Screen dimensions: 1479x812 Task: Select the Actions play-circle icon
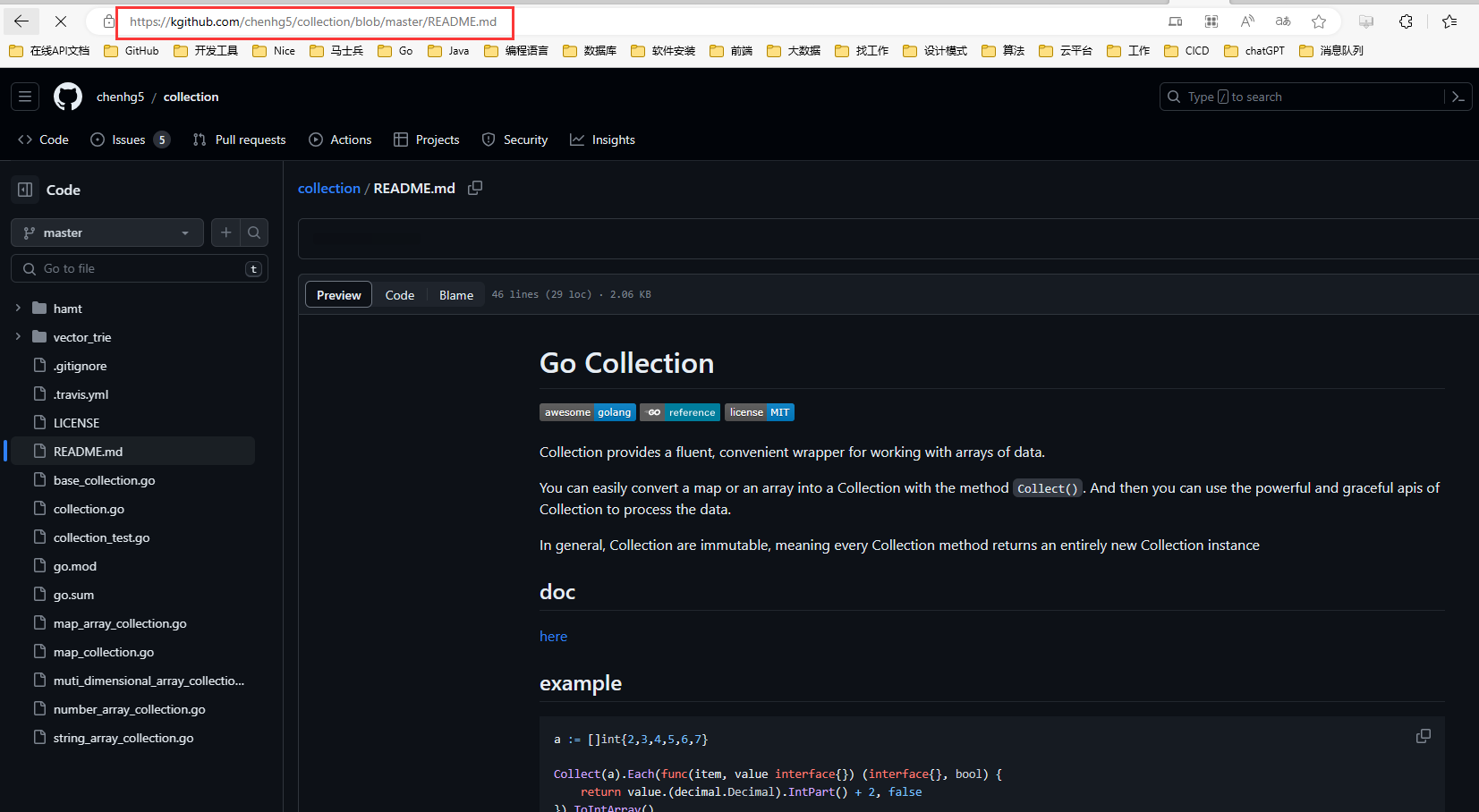click(315, 139)
